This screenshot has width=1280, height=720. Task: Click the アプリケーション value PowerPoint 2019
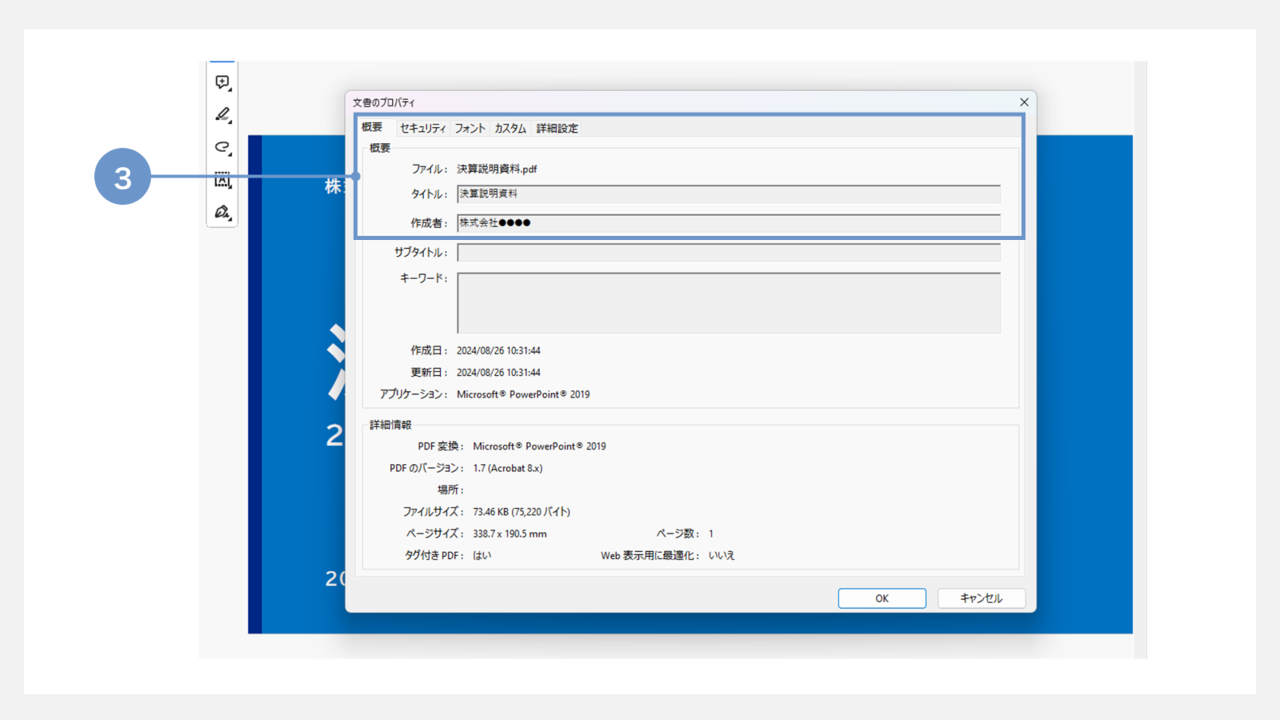point(523,394)
